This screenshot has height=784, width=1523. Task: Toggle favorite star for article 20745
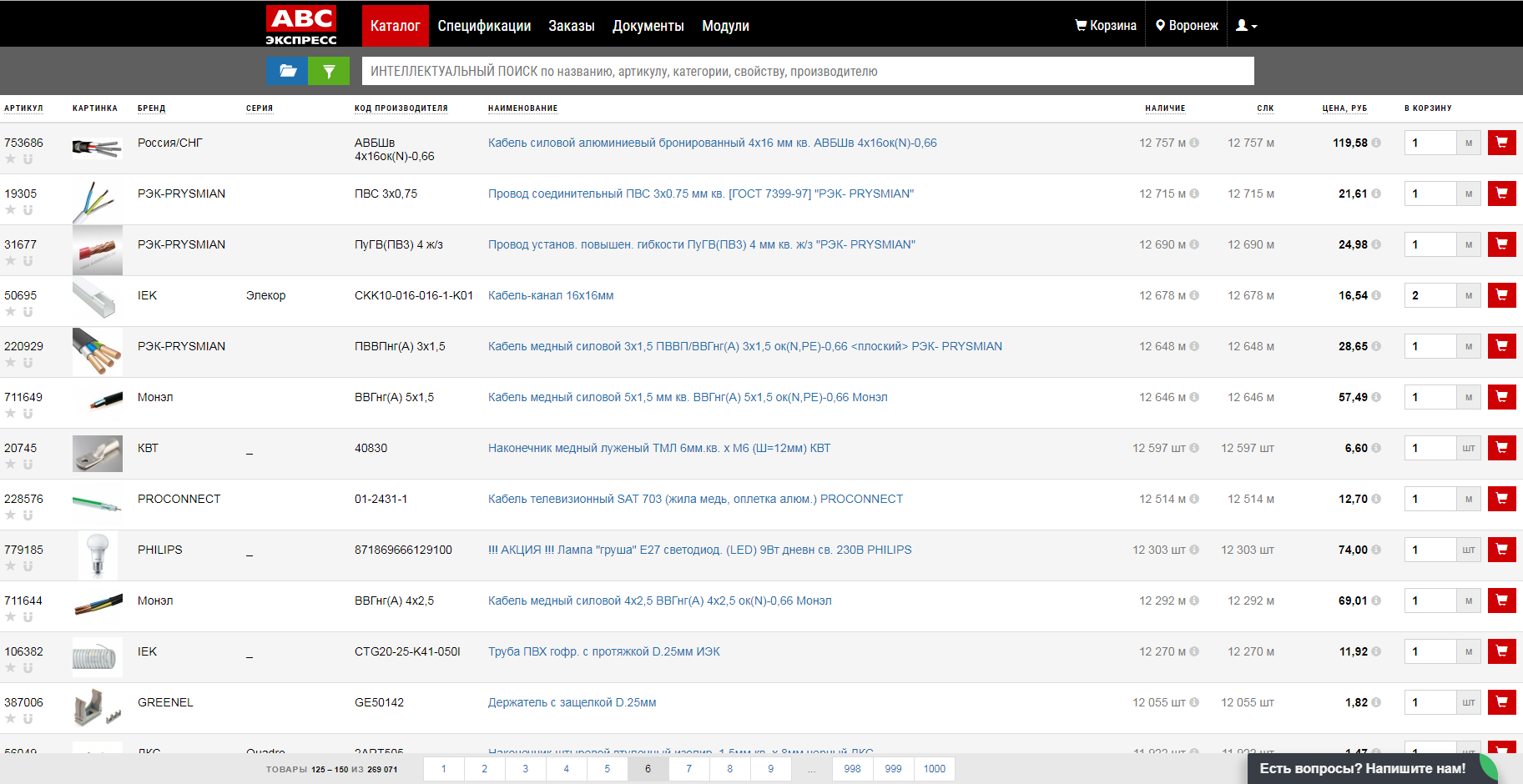[11, 465]
